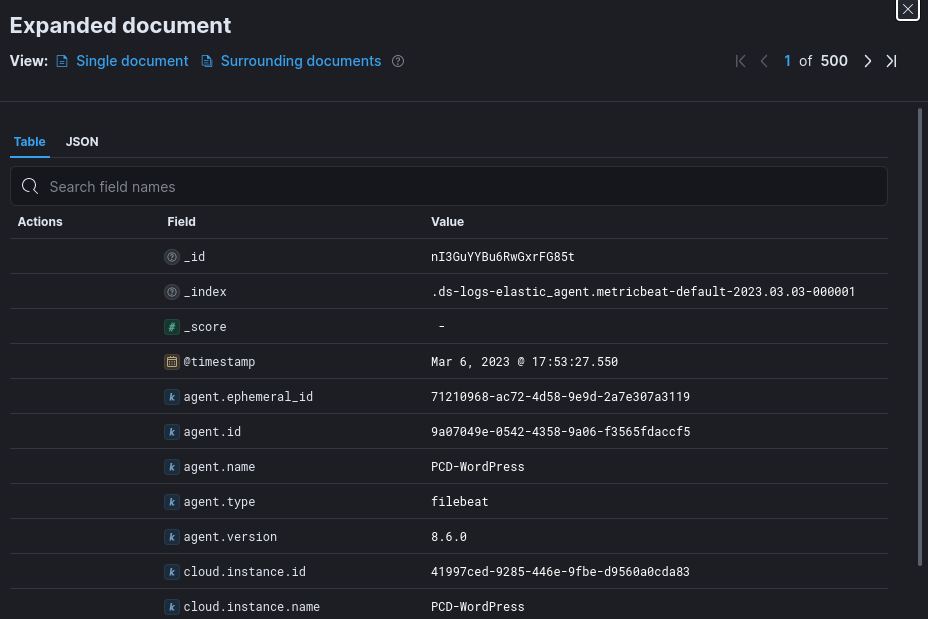Screen dimensions: 928x619
Task: Click the number icon next to _score
Action: (172, 327)
